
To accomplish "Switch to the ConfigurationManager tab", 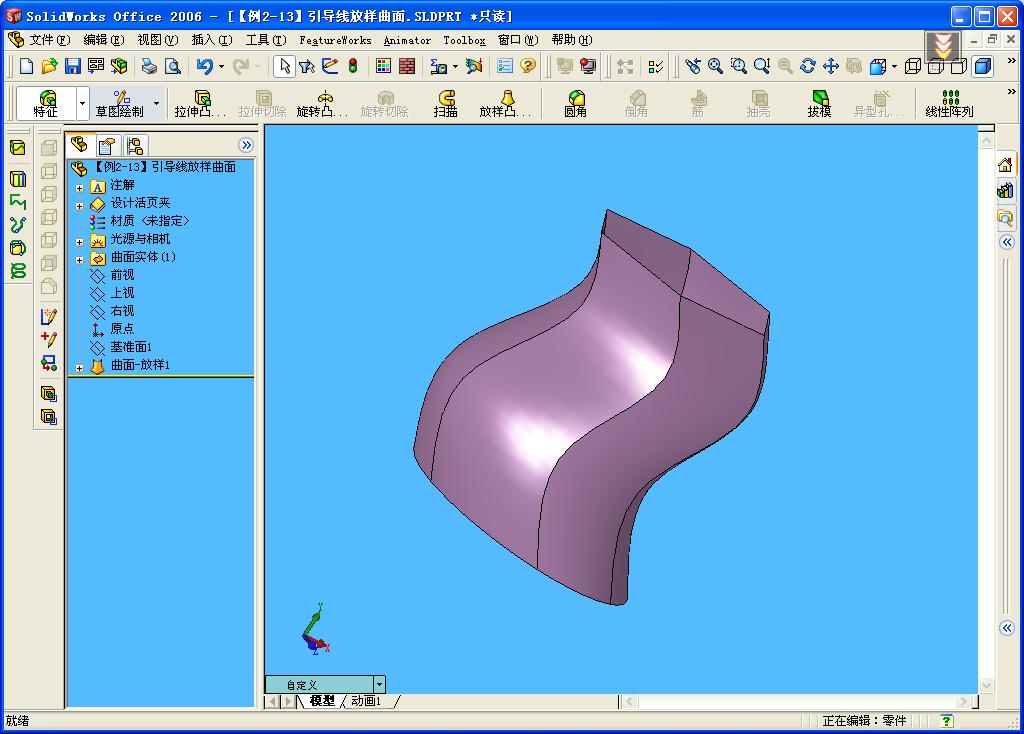I will coord(135,145).
